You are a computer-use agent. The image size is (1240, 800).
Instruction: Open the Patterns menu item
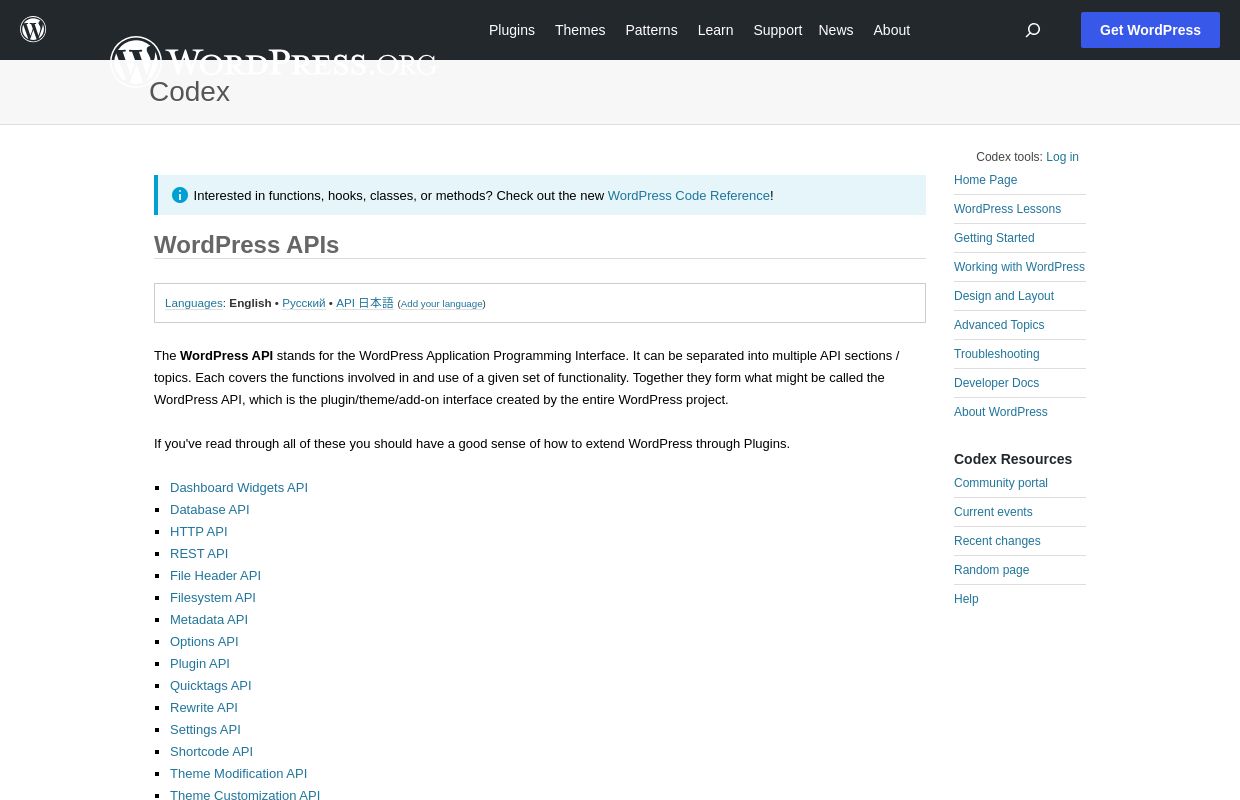(651, 30)
